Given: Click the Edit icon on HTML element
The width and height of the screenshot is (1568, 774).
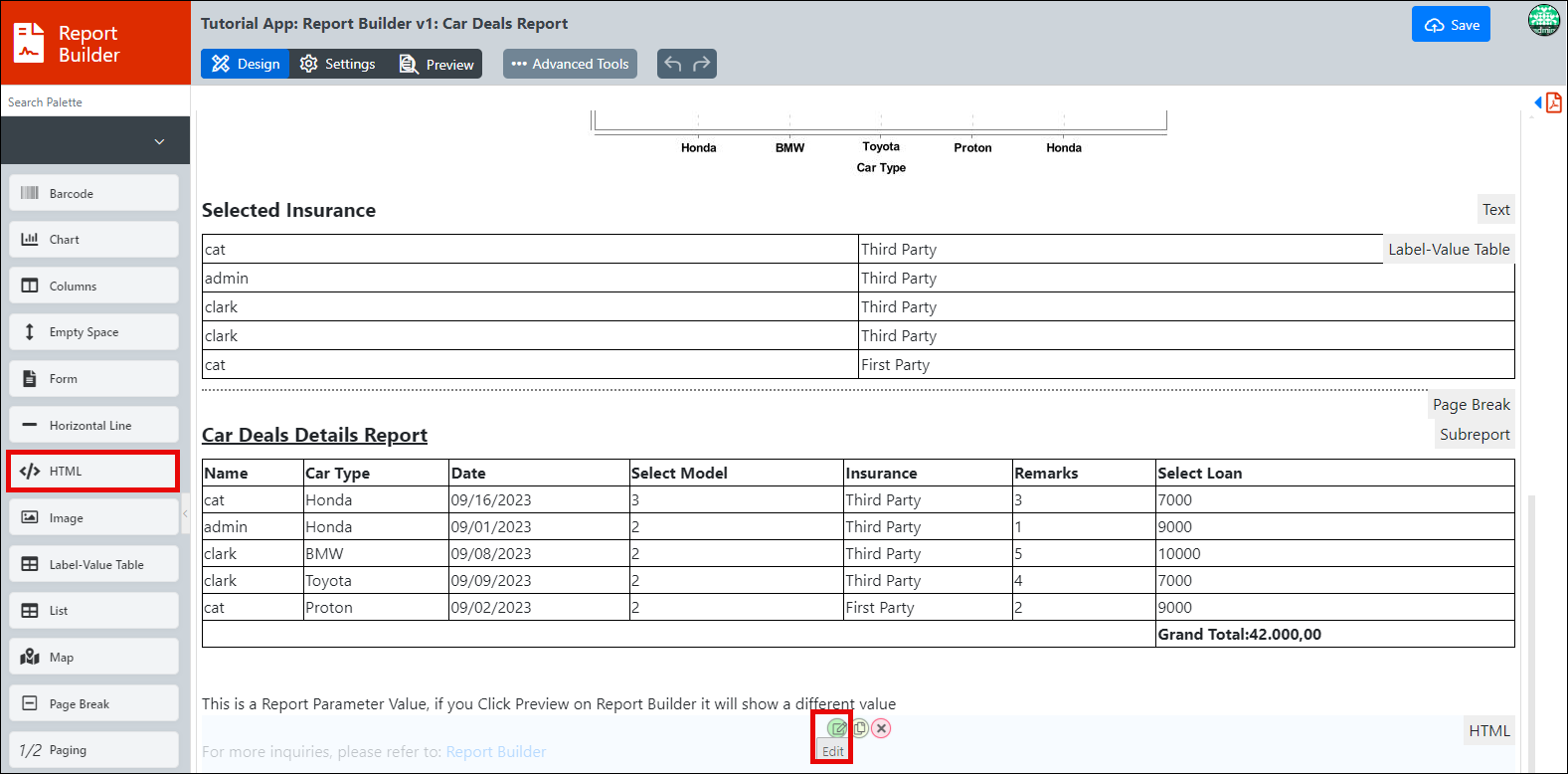Looking at the screenshot, I should [837, 728].
